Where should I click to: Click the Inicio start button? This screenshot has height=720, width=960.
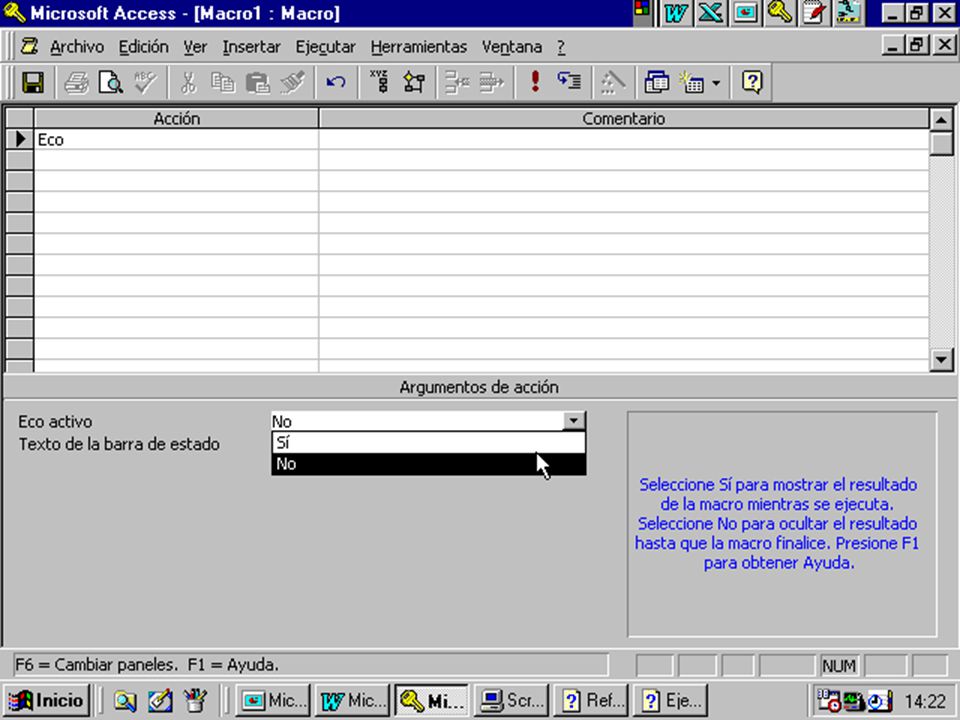[47, 700]
